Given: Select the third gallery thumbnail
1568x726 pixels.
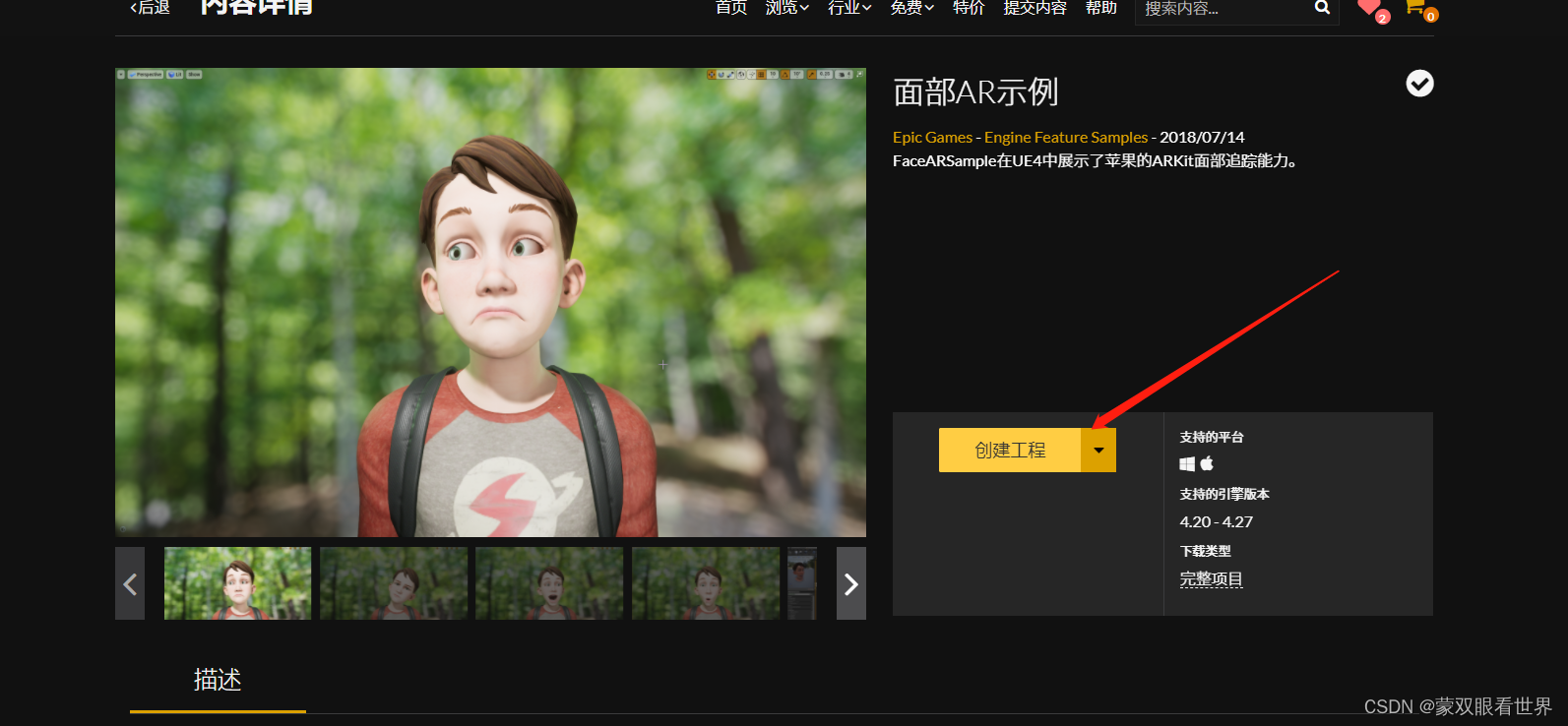Looking at the screenshot, I should tap(549, 583).
